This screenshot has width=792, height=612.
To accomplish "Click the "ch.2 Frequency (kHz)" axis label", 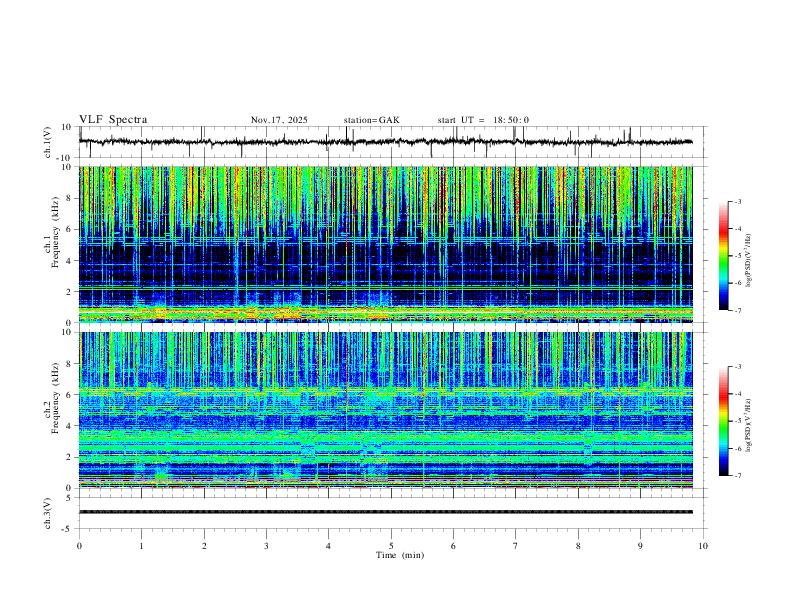I will [x=51, y=398].
